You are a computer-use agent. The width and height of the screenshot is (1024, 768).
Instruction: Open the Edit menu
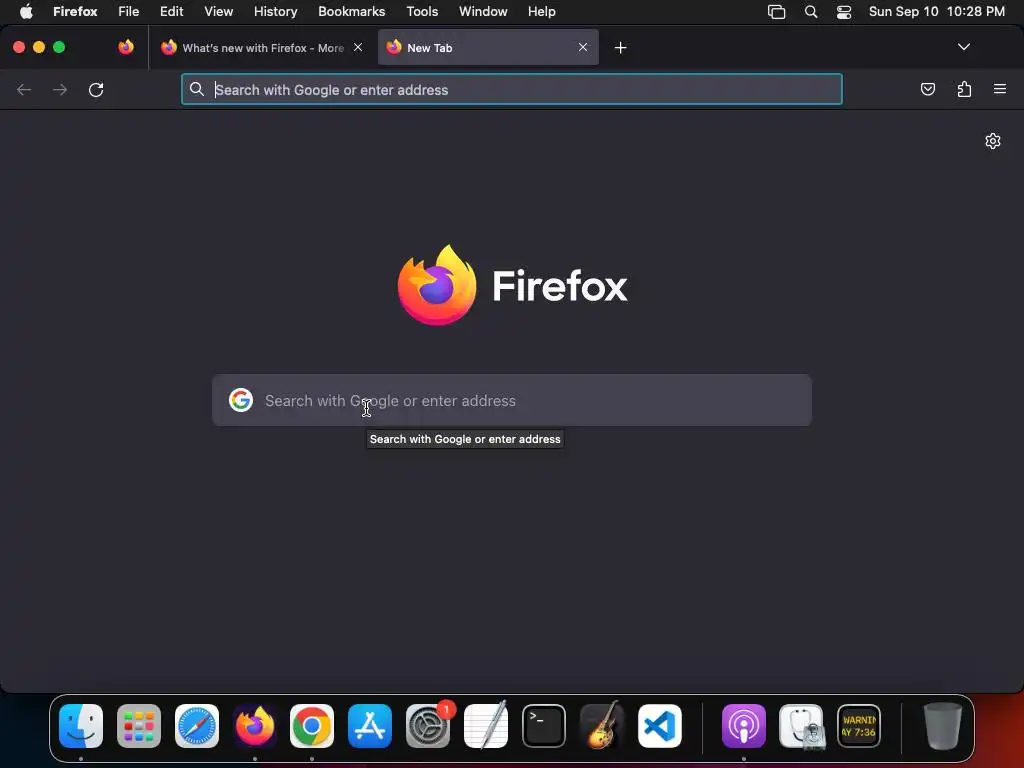[172, 11]
